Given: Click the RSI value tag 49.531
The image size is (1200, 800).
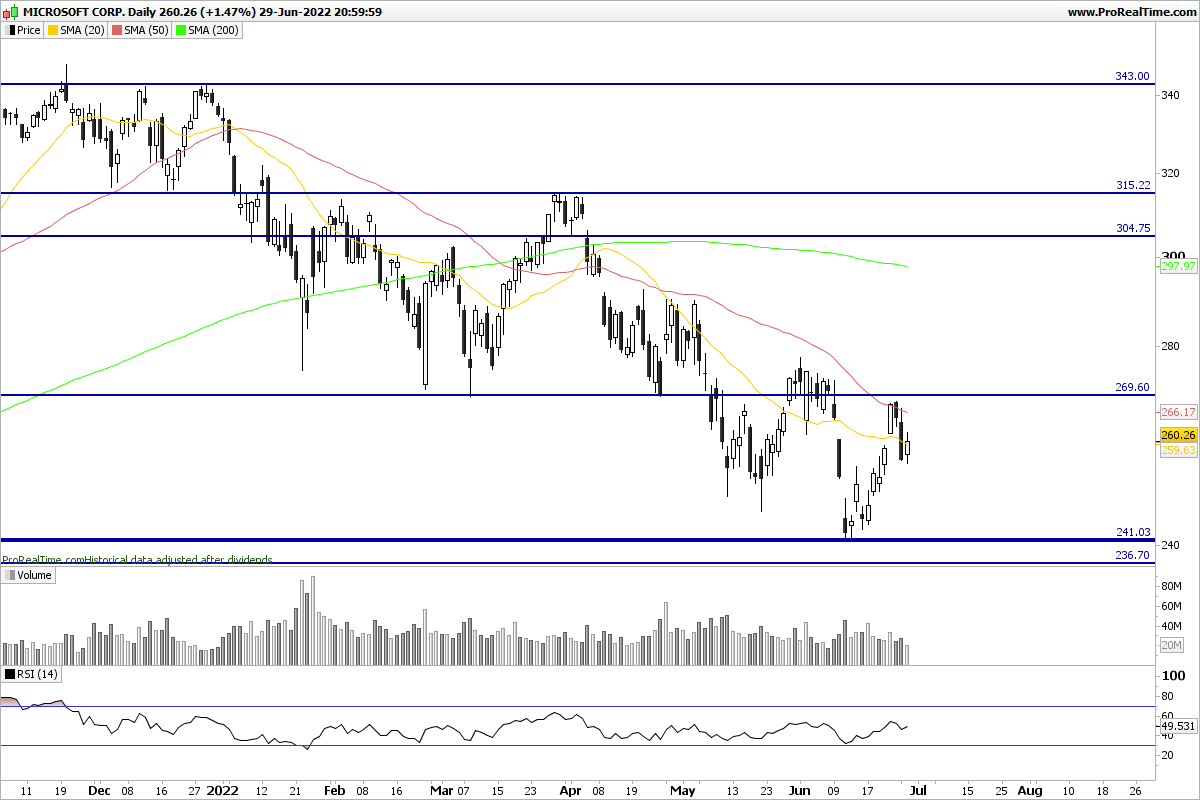Looking at the screenshot, I should (1179, 726).
